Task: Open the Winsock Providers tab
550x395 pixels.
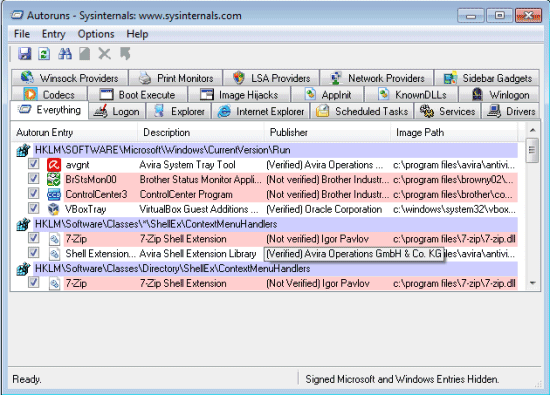Action: (x=69, y=78)
